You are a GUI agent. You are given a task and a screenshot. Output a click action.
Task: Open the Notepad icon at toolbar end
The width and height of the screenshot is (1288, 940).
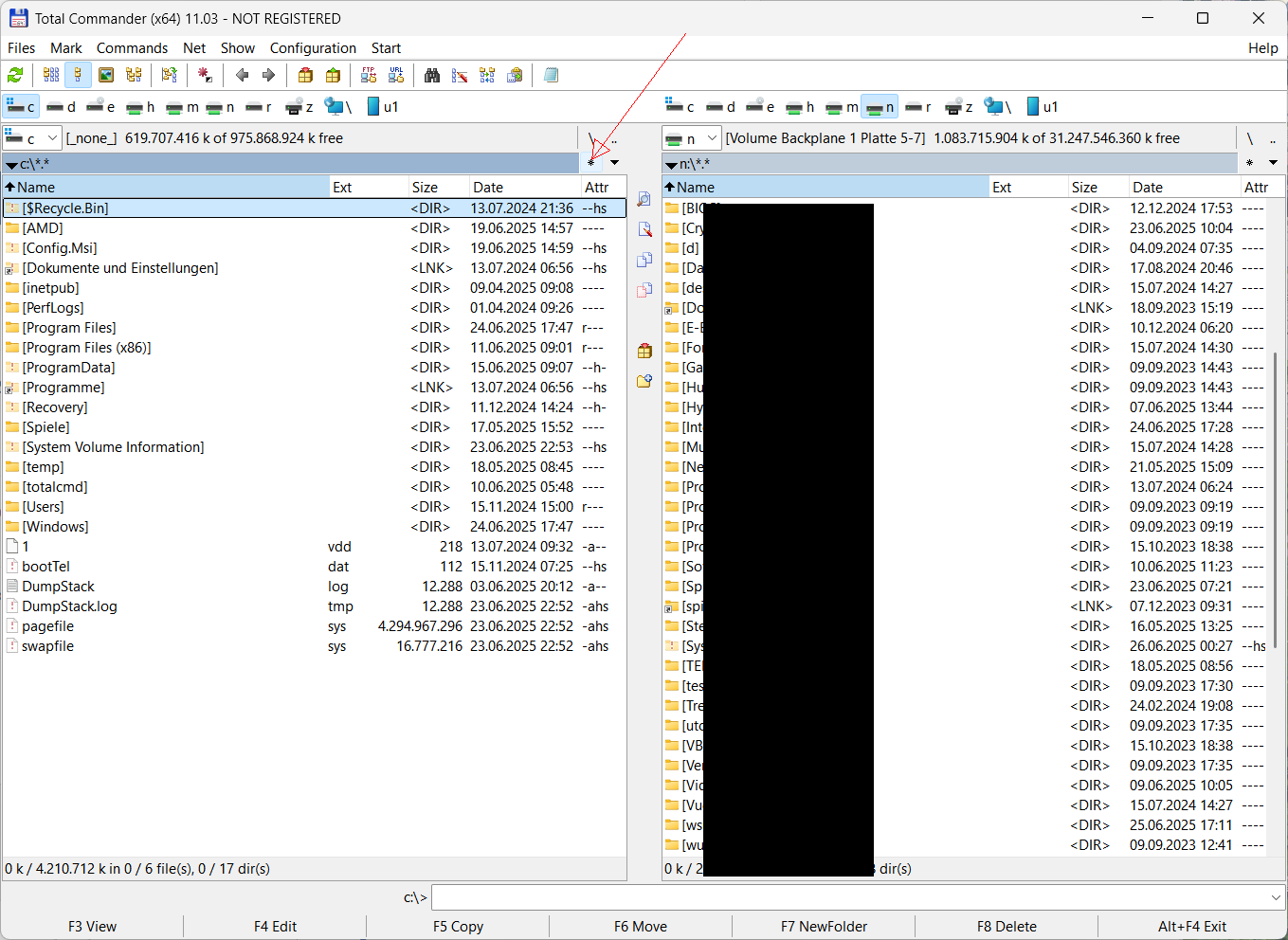551,75
